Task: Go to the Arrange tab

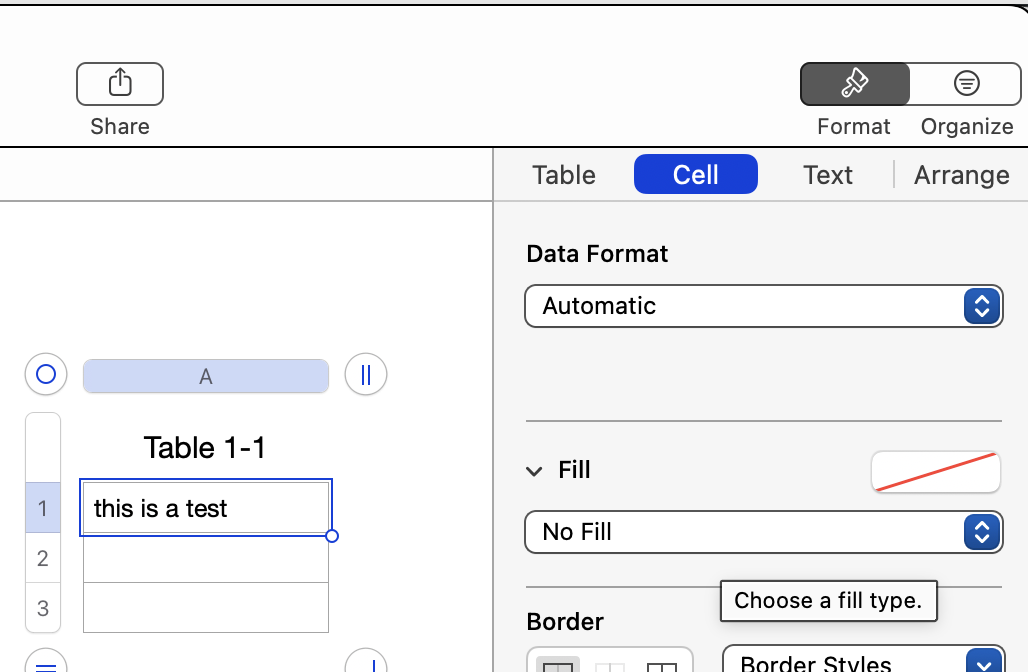Action: (962, 175)
